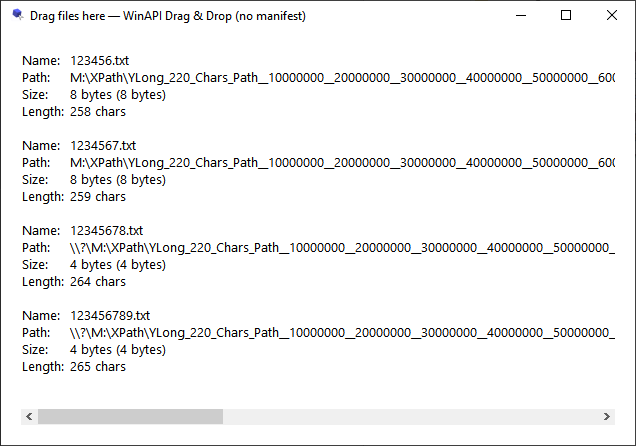Click the horizontal scrollbar thumb
636x446 pixels.
click(130, 416)
